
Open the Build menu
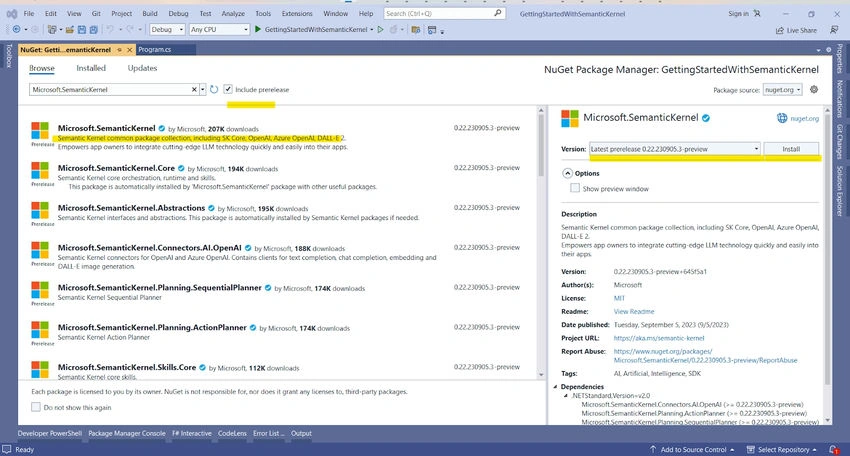150,14
